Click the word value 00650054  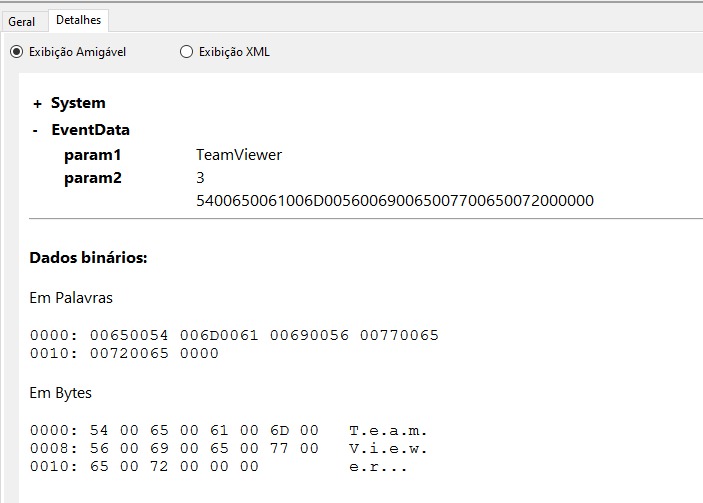[129, 335]
